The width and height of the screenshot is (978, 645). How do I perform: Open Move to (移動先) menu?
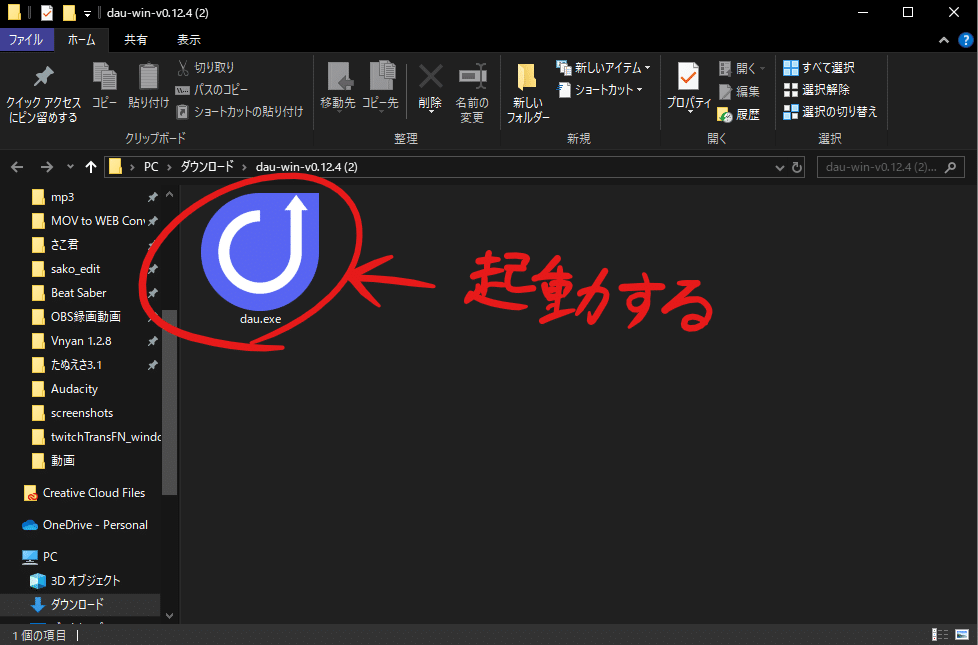pos(338,87)
